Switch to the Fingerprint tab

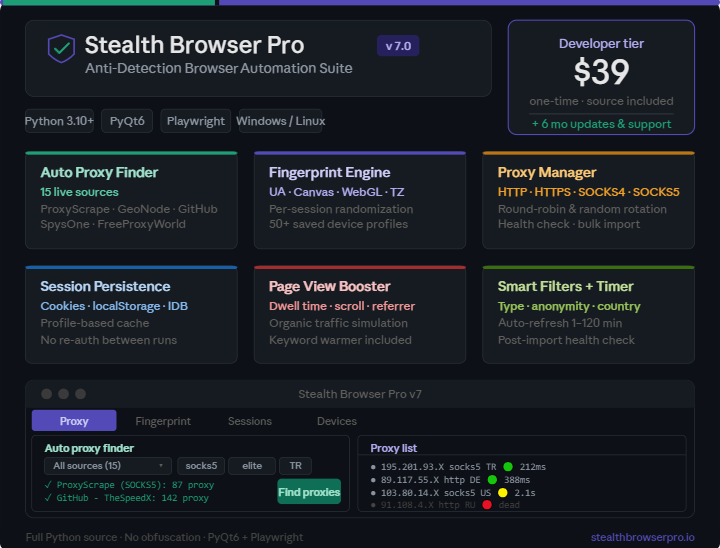pyautogui.click(x=163, y=421)
